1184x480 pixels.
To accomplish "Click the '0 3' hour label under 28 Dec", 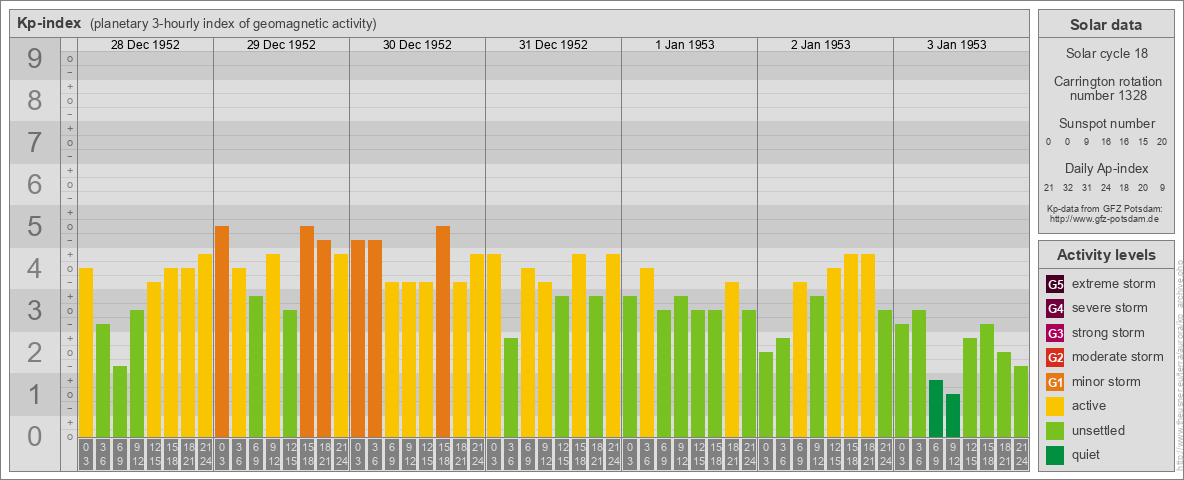I will [86, 455].
